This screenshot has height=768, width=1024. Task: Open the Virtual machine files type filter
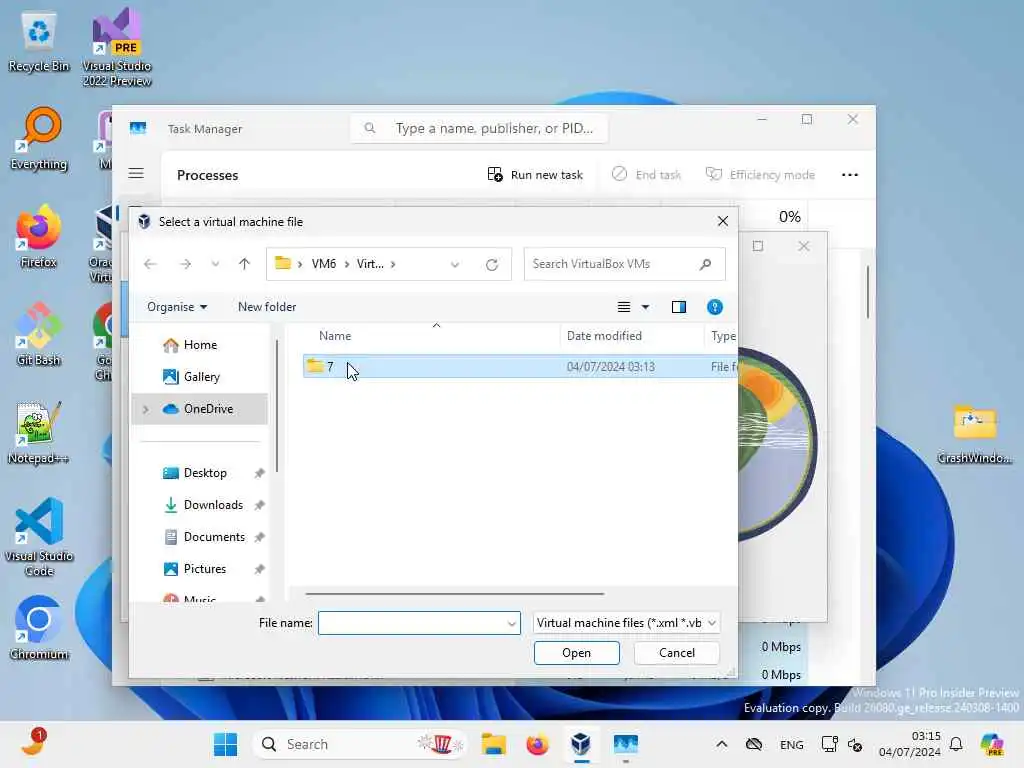626,623
